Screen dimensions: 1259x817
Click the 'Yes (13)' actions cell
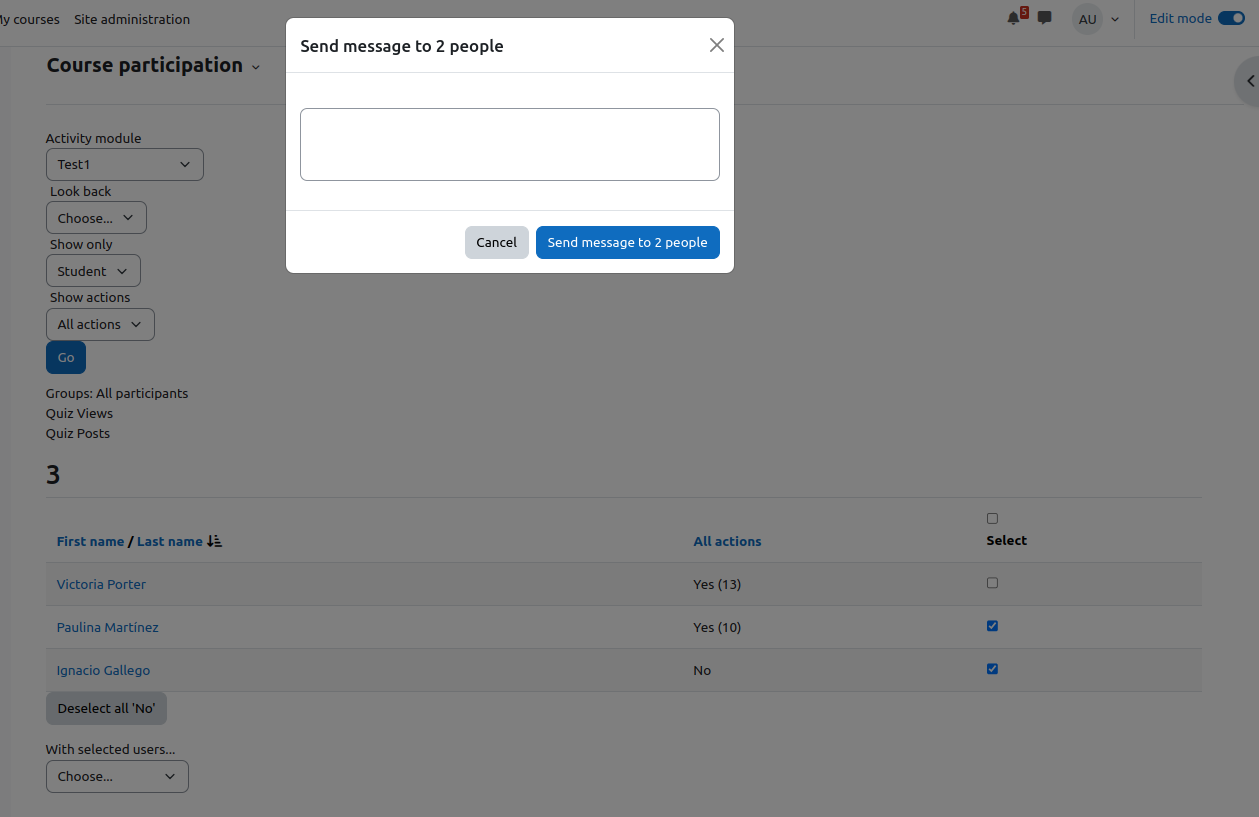717,584
